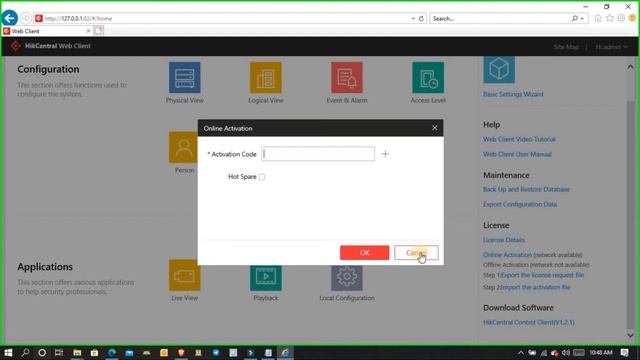640x360 pixels.
Task: Click Import the activation file link
Action: coord(535,287)
